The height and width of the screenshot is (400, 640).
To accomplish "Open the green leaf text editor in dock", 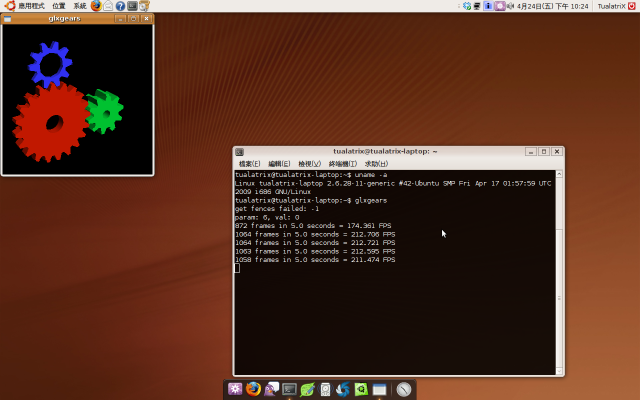I will click(x=308, y=389).
